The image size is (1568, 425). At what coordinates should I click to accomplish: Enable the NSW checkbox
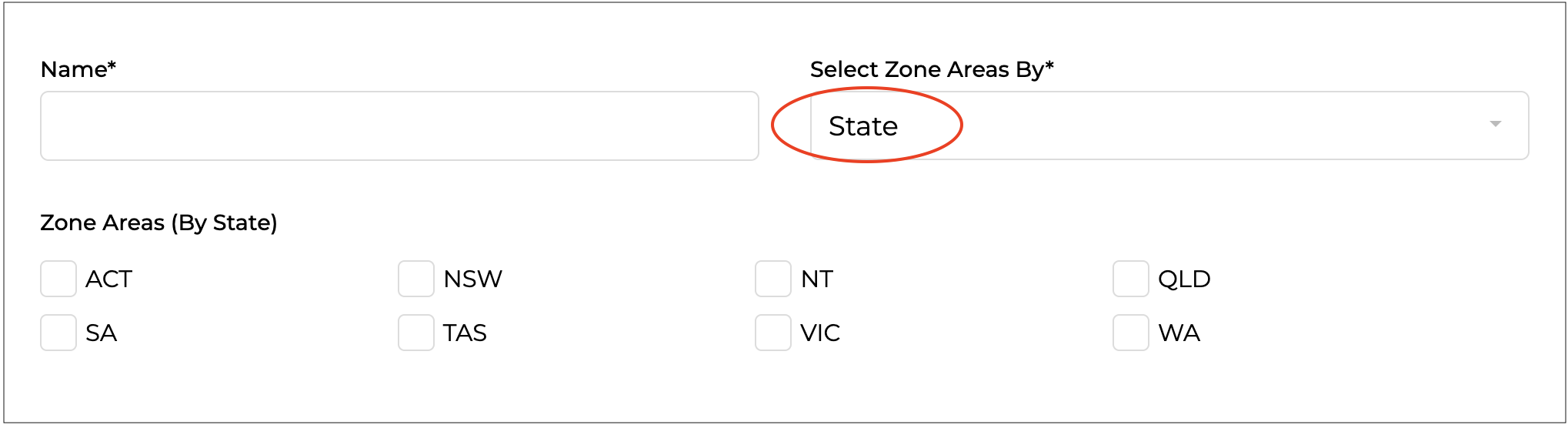point(416,279)
